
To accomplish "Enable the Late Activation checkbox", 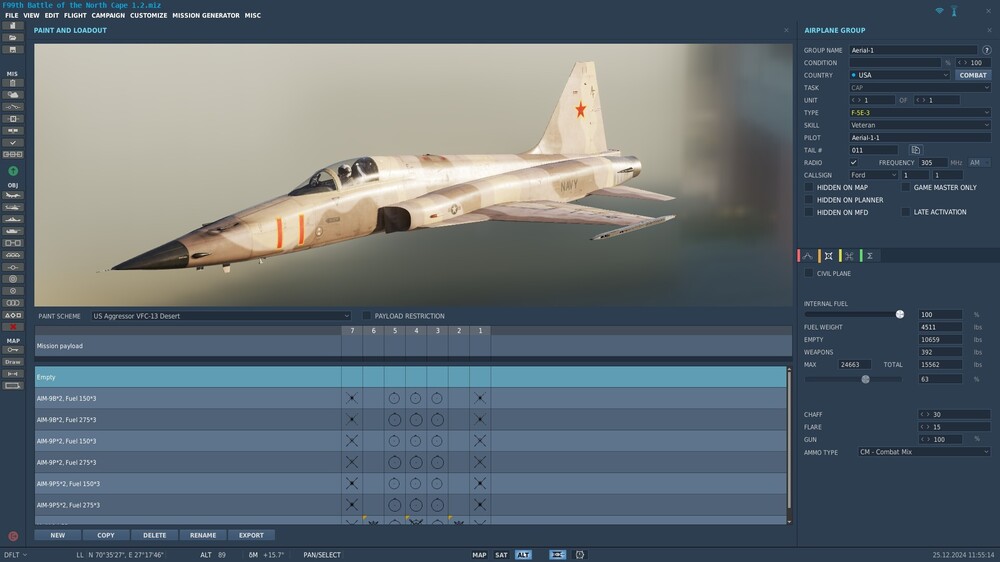I will tap(905, 212).
